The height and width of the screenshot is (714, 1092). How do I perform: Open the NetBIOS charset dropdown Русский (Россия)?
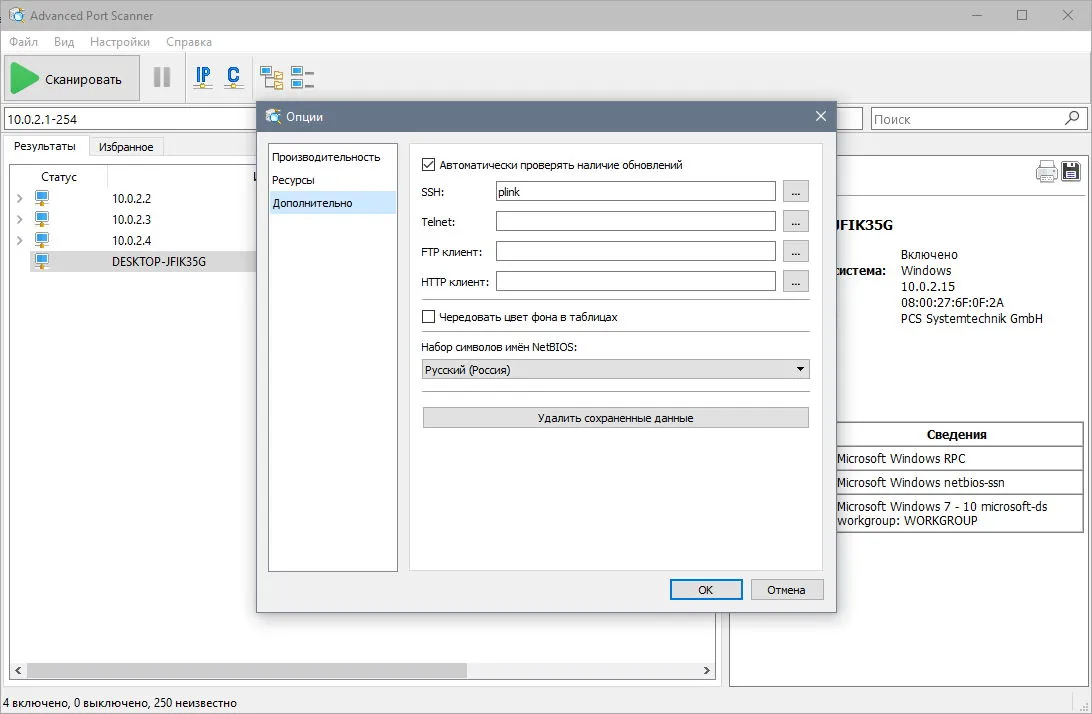click(x=616, y=369)
